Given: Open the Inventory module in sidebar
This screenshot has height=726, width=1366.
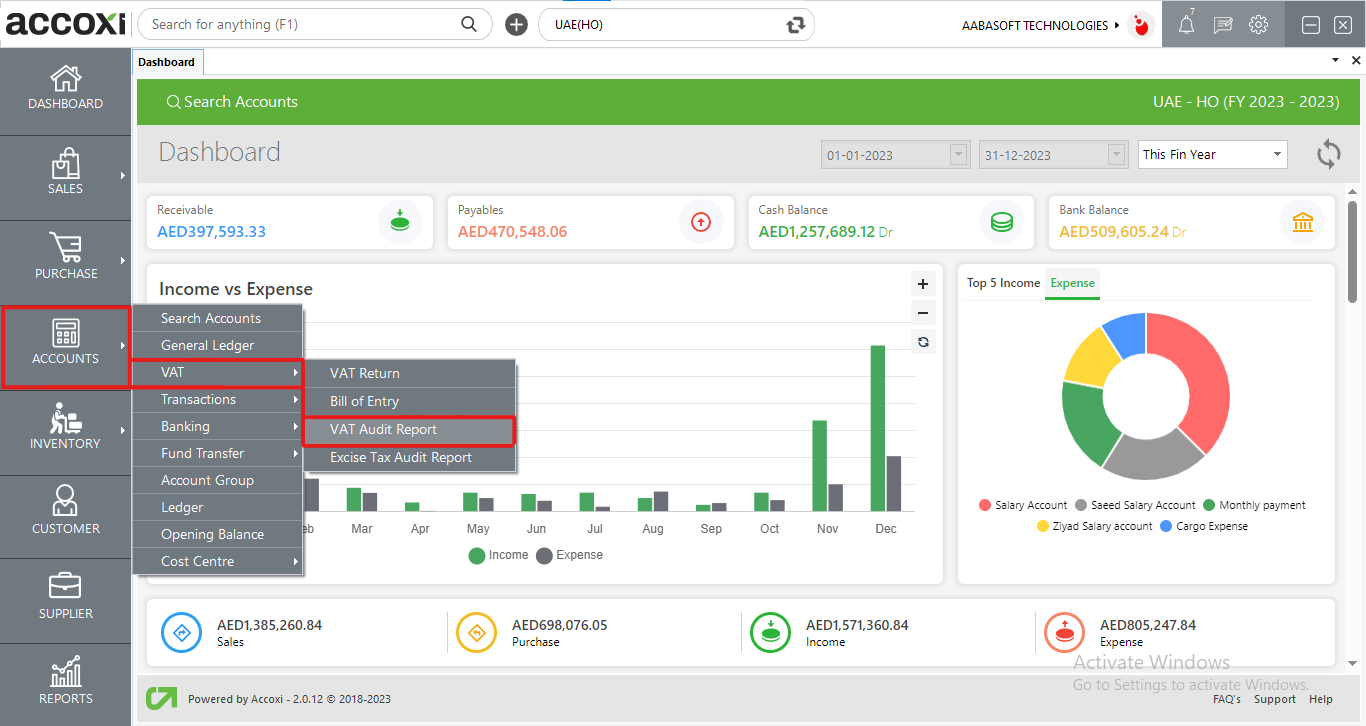Looking at the screenshot, I should 65,424.
